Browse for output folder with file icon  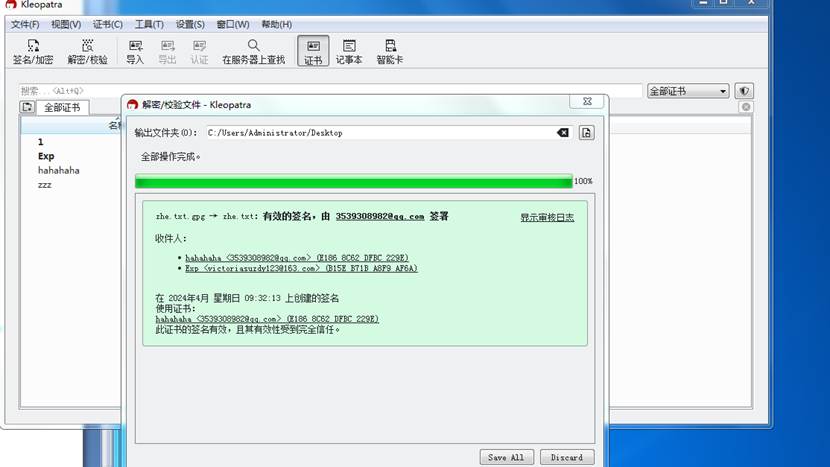[586, 132]
